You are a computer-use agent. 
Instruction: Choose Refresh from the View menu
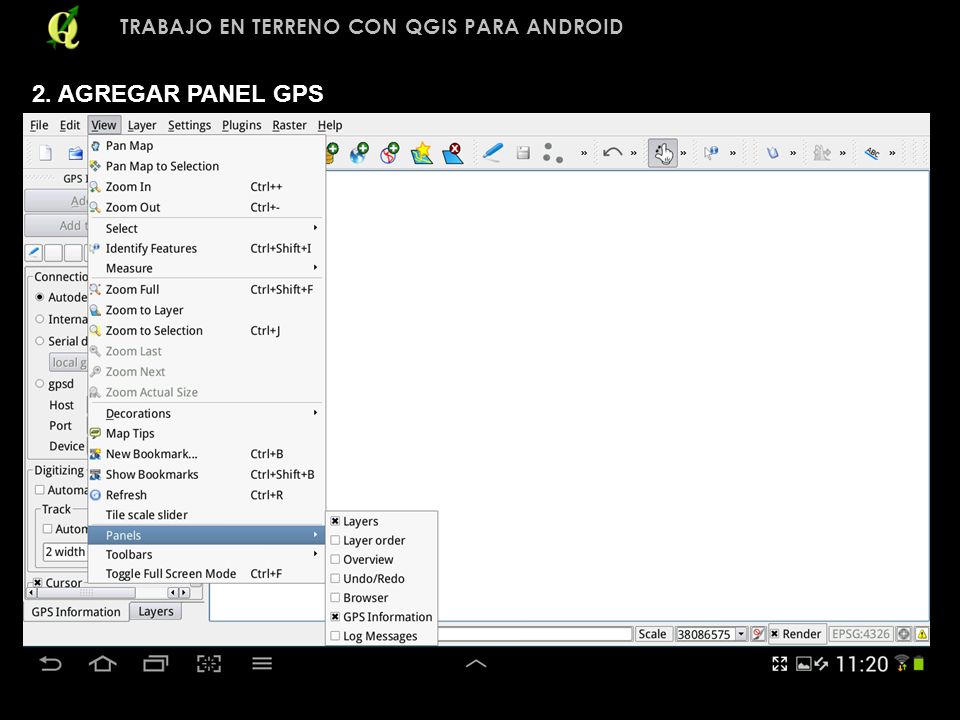(206, 495)
